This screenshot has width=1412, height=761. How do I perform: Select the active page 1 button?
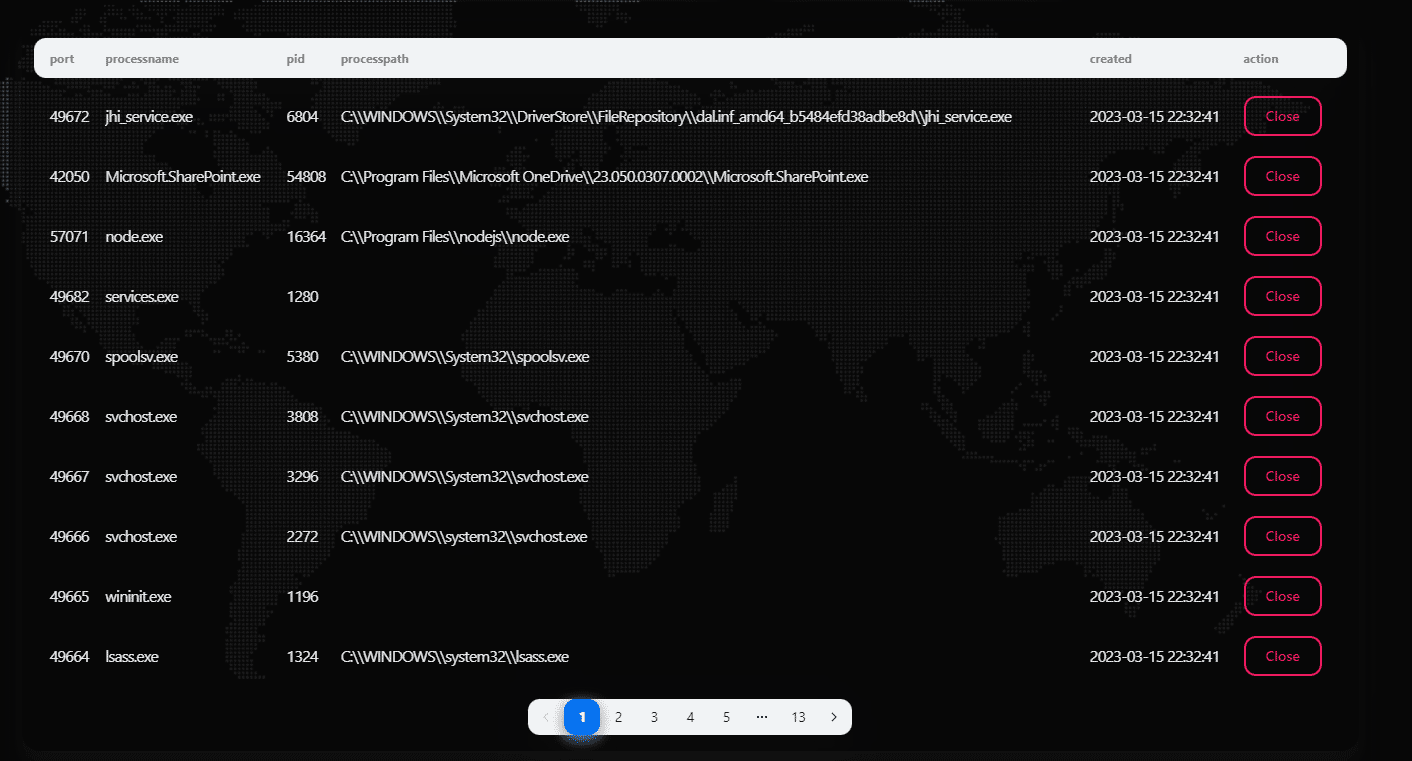582,717
